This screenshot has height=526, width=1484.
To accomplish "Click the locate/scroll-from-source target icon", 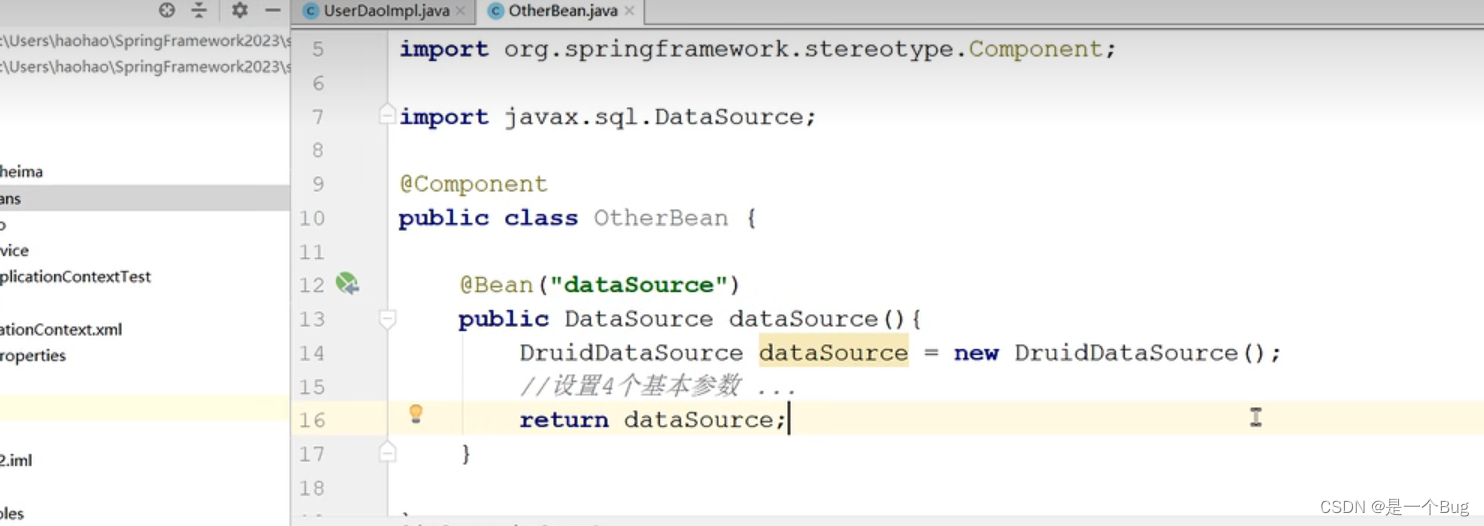I will pos(167,11).
